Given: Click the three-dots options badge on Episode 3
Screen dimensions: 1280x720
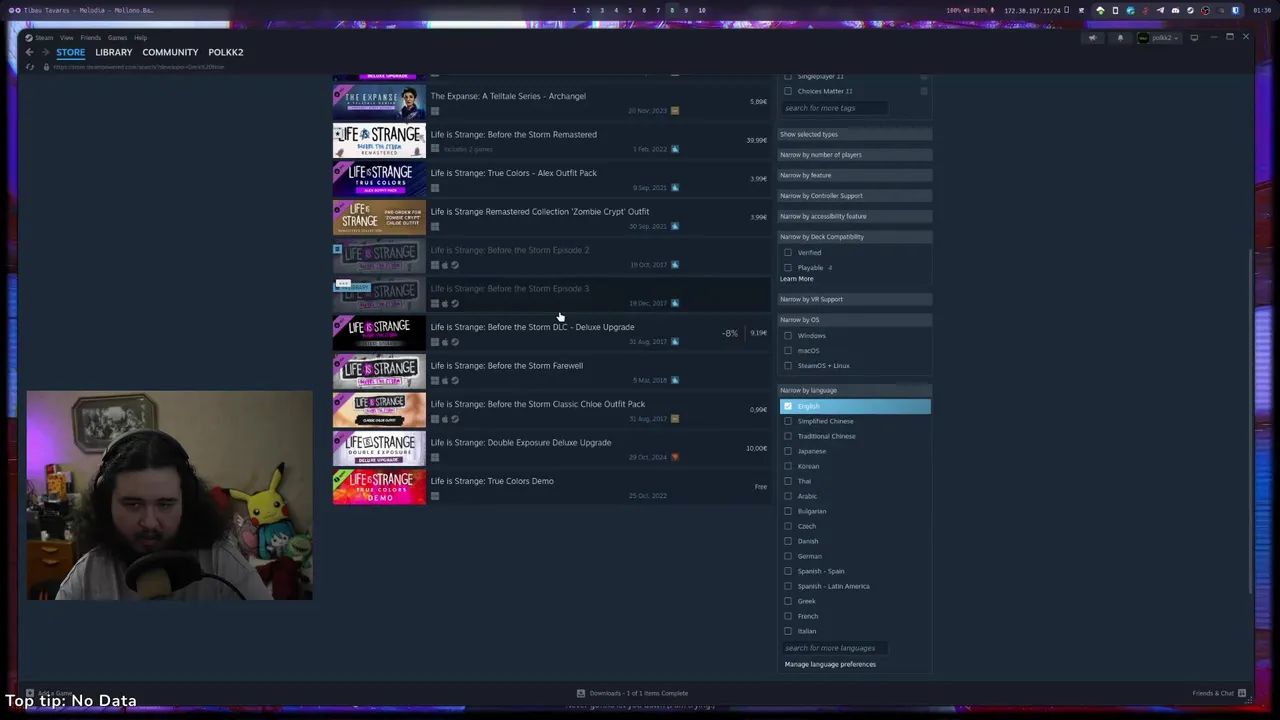Looking at the screenshot, I should 343,284.
